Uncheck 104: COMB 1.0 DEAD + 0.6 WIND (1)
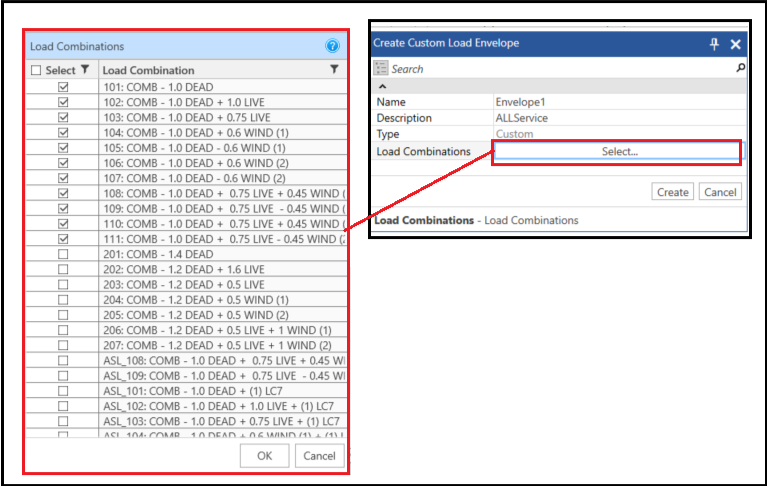The width and height of the screenshot is (767, 486). pos(63,133)
